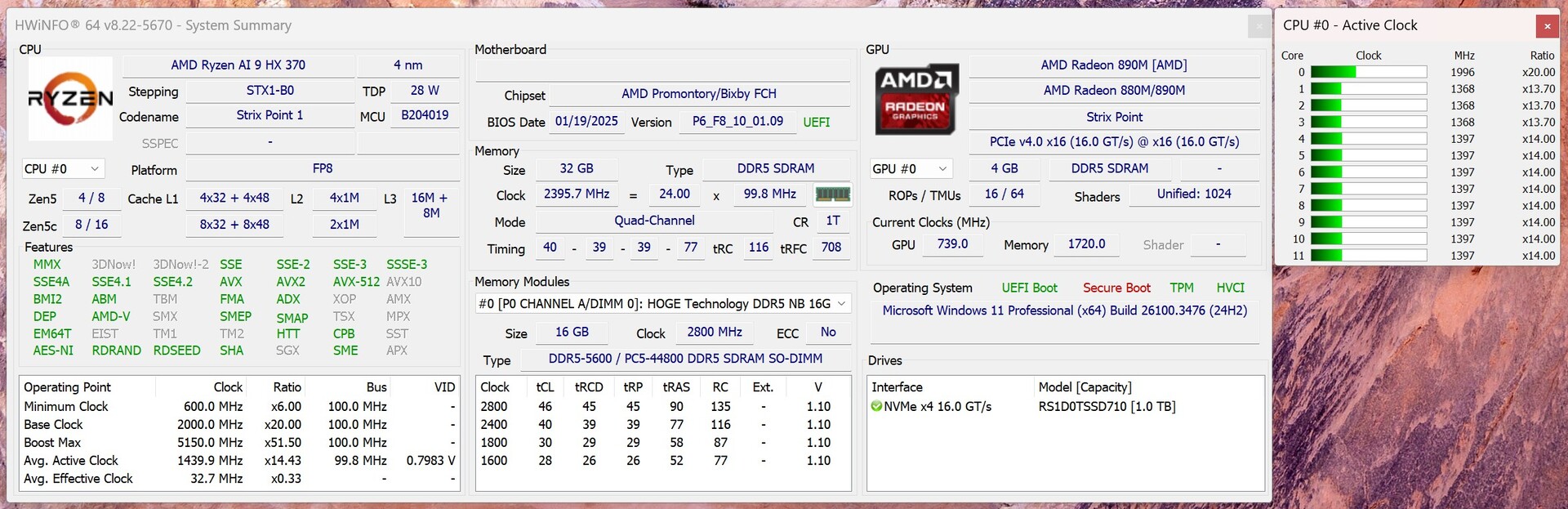1568x509 pixels.
Task: Expand the memory module selection dropdown
Action: tap(663, 304)
